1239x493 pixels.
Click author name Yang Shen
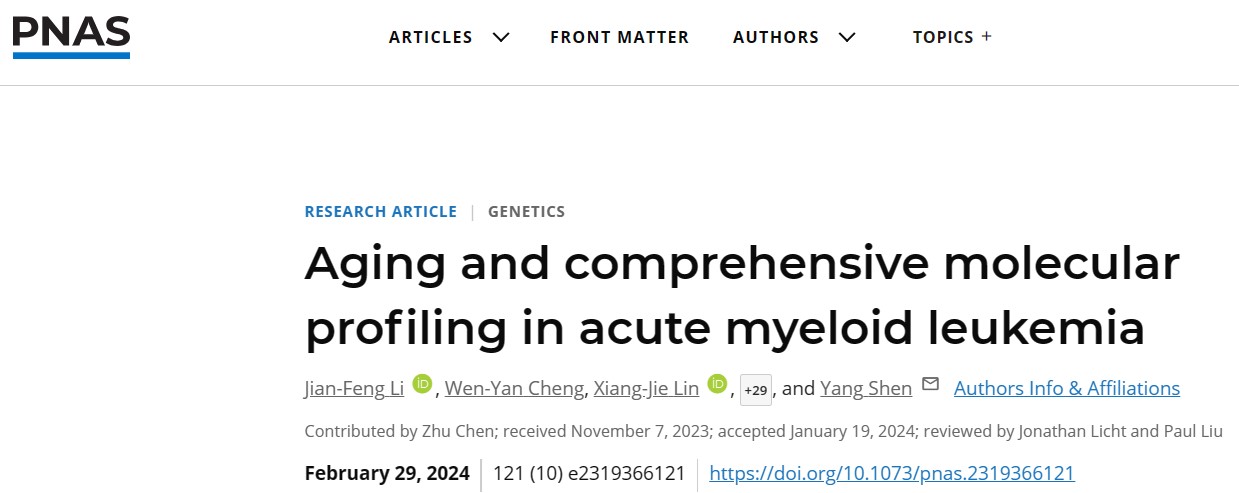coord(865,388)
